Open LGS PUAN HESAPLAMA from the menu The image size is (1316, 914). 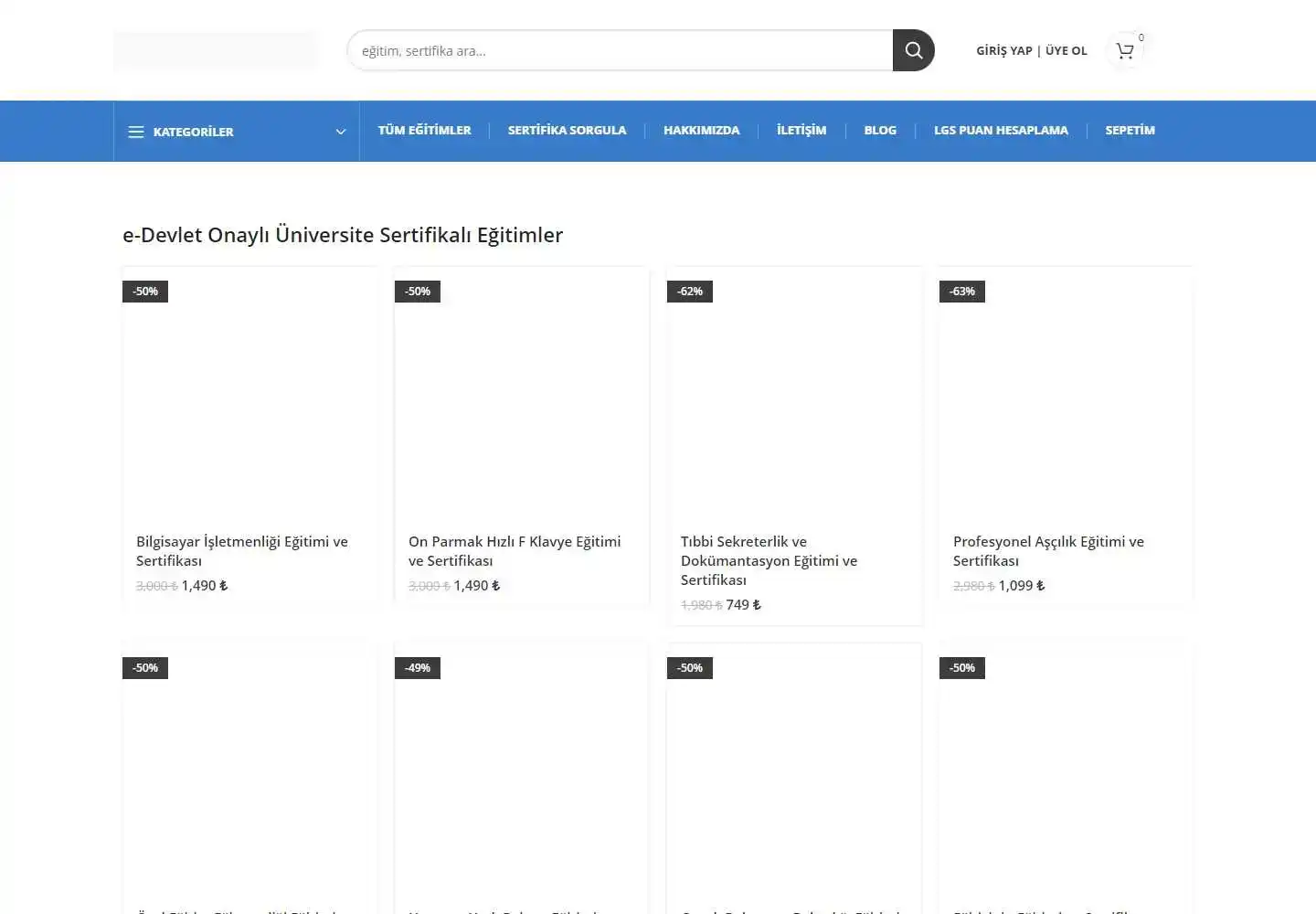1001,130
